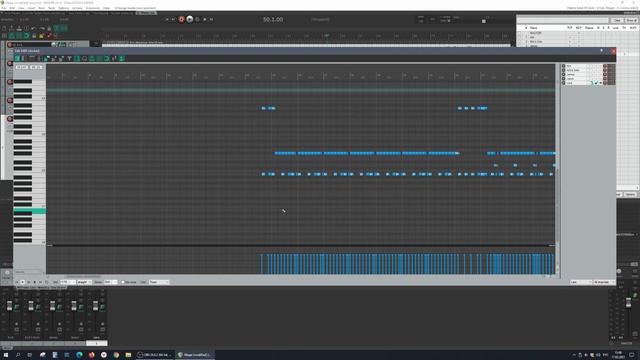Click the Lead mixer channel volume fader

tap(95, 306)
